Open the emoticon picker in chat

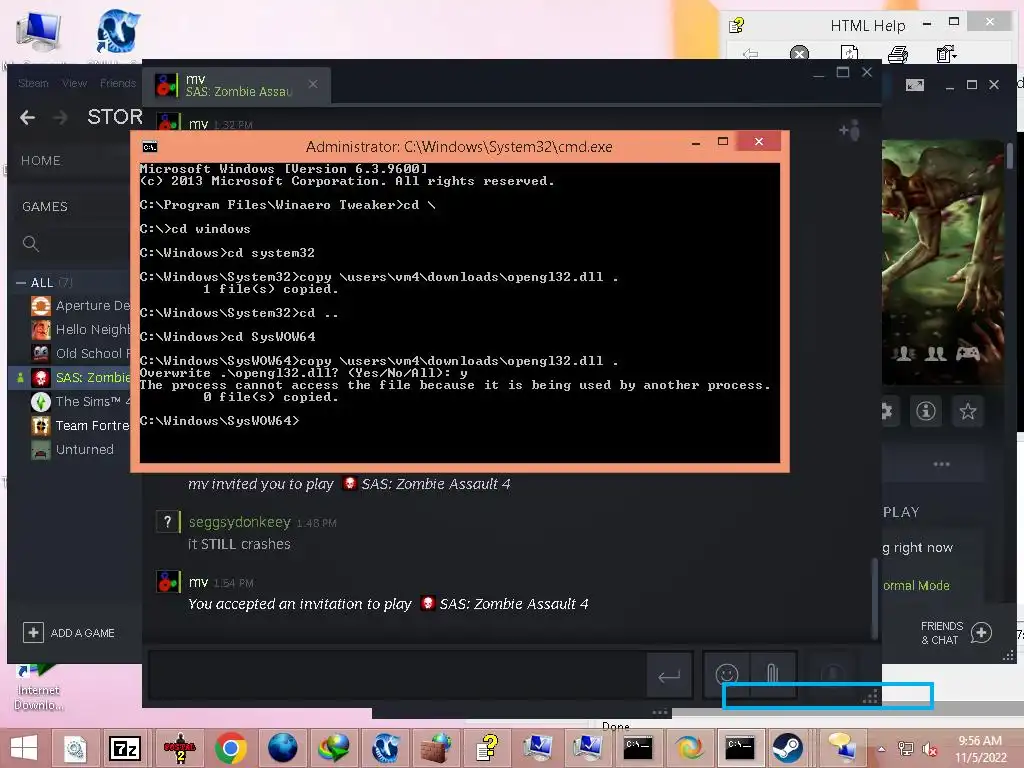coord(726,674)
